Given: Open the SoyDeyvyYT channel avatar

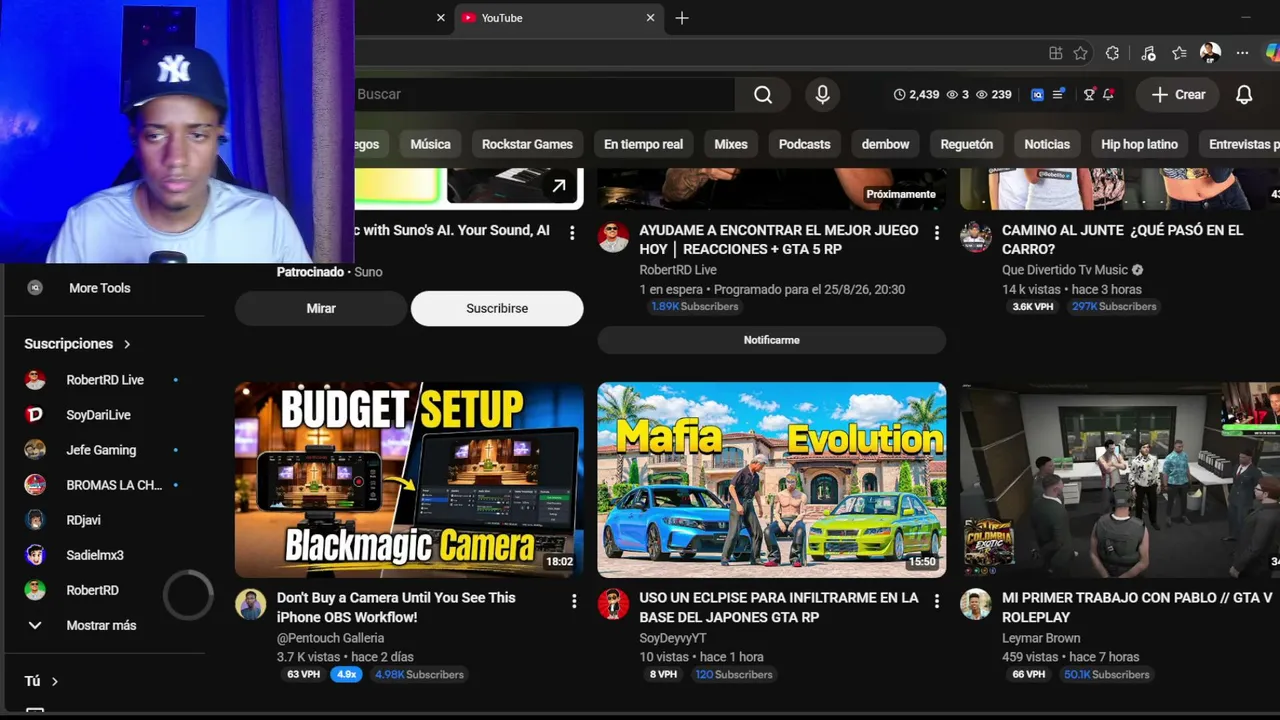Looking at the screenshot, I should [x=613, y=604].
